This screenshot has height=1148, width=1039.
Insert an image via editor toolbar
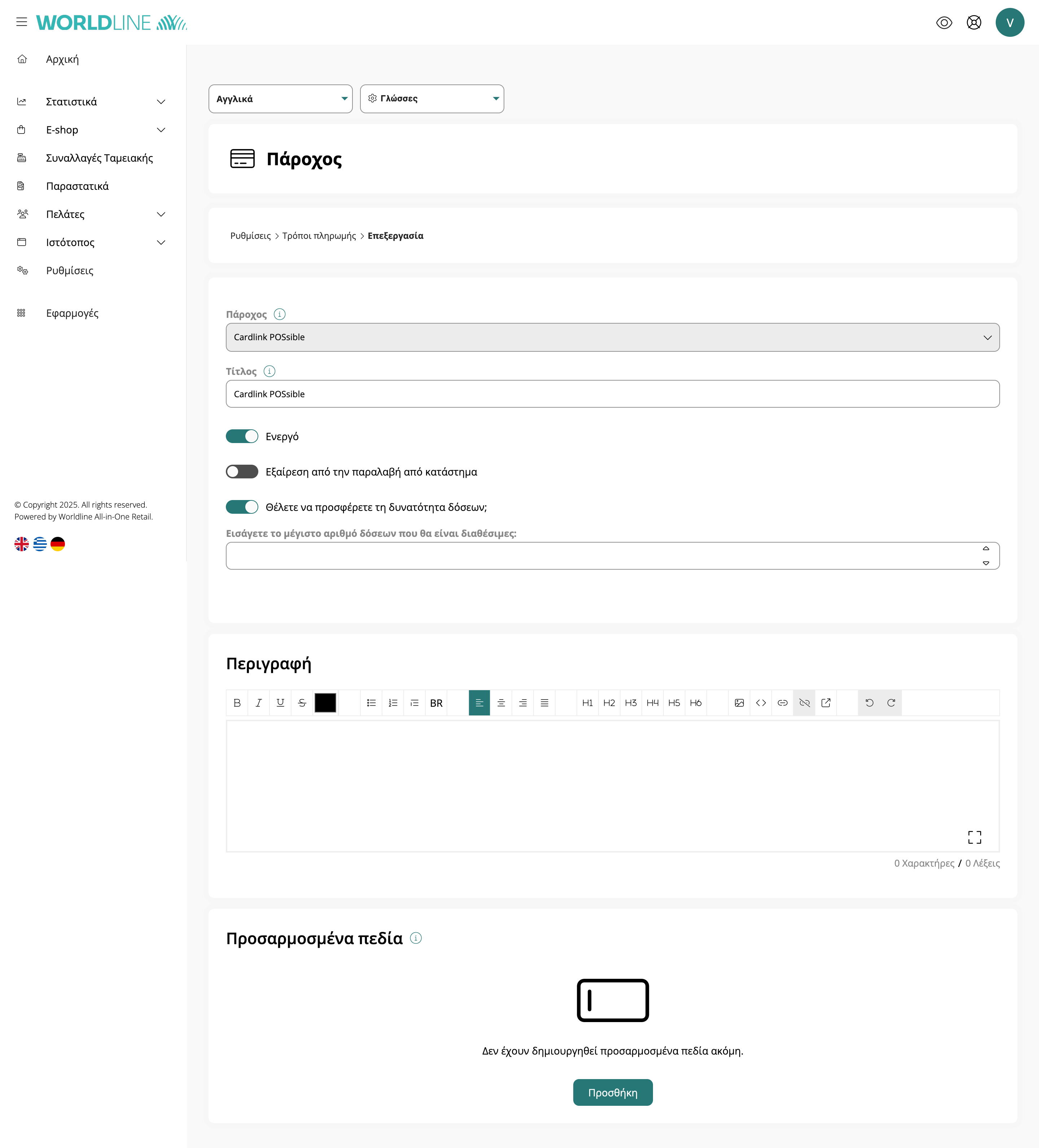coord(739,703)
